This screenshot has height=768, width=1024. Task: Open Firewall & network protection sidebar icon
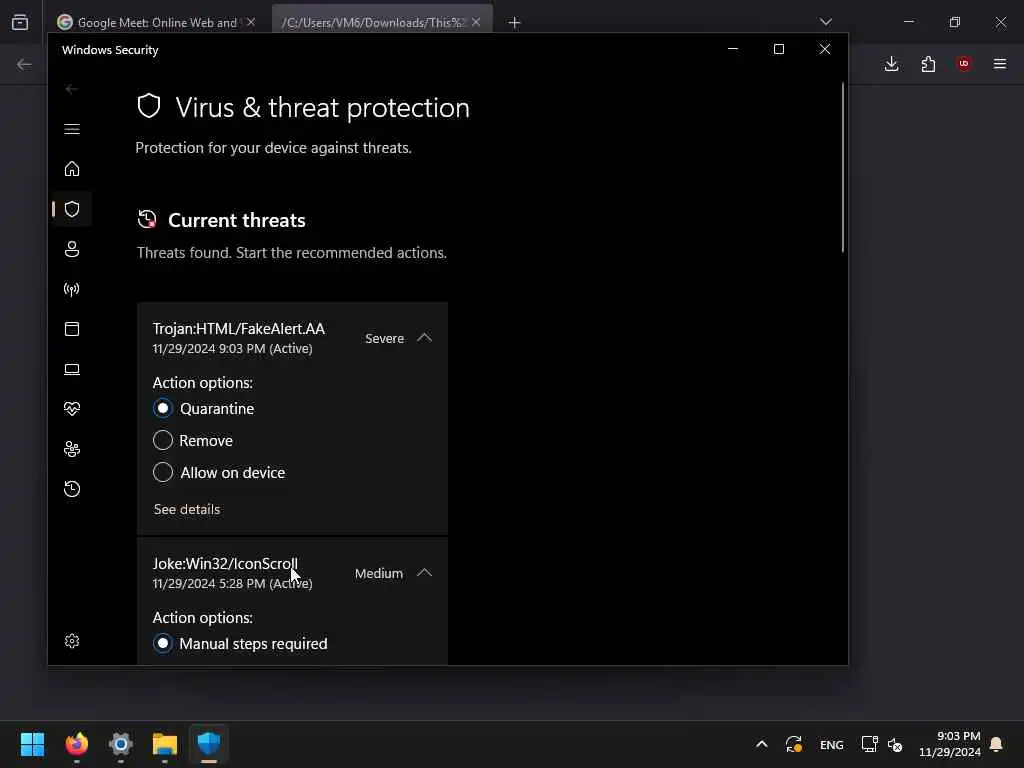click(x=72, y=289)
